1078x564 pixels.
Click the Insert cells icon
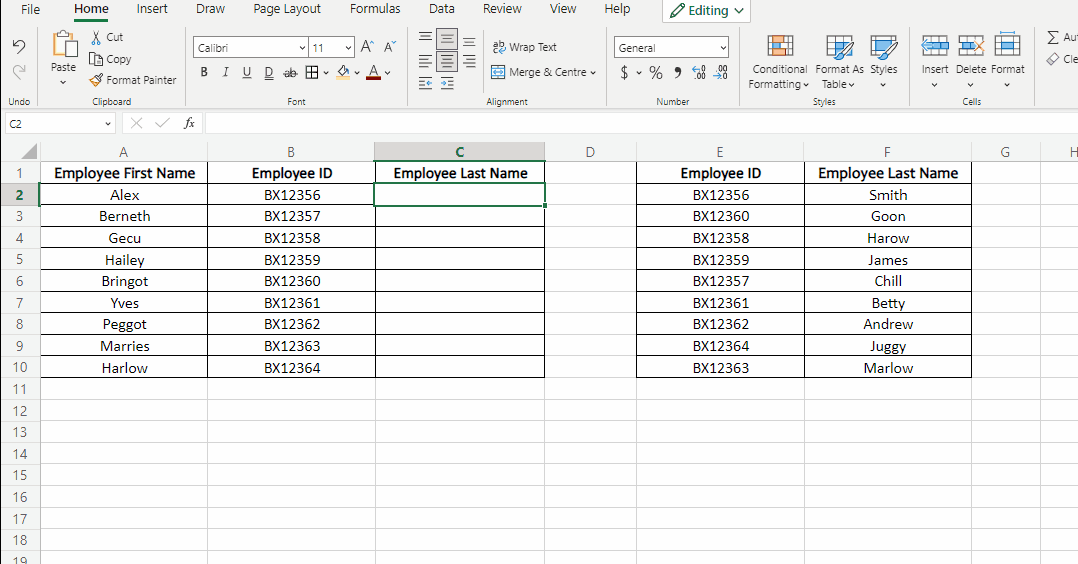(935, 47)
